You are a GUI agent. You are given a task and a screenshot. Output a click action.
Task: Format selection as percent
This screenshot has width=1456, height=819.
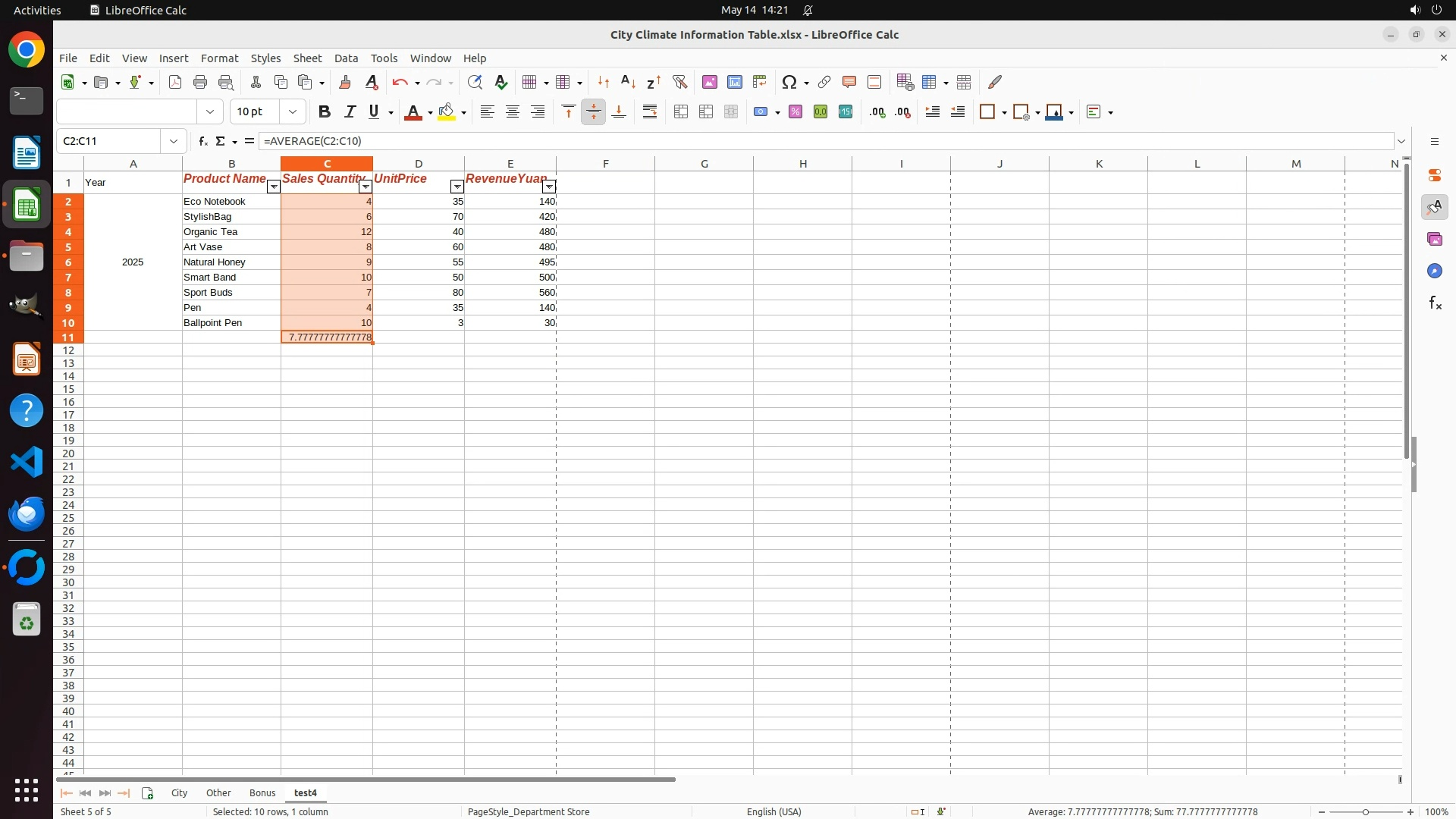[x=795, y=112]
